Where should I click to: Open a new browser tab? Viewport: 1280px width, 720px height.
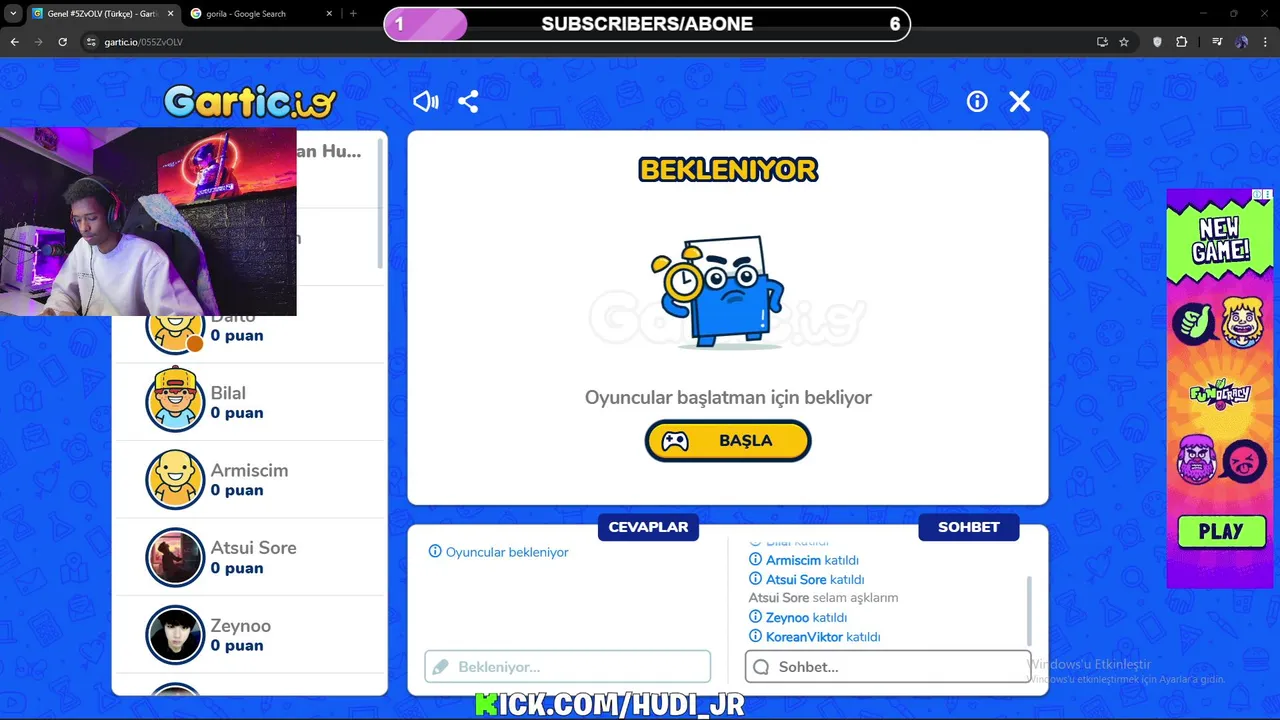click(353, 14)
